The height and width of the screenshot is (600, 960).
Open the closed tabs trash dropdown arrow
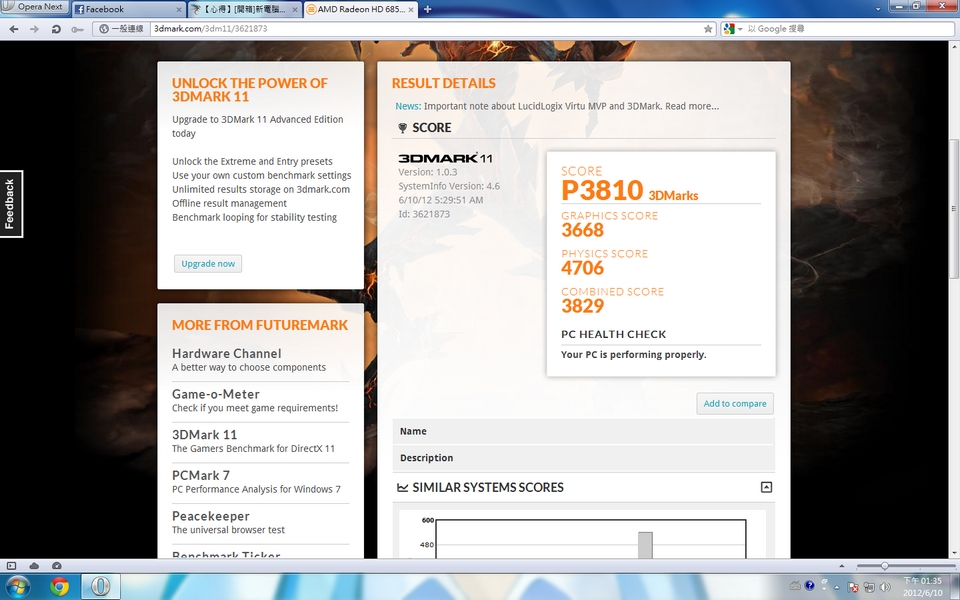click(878, 9)
